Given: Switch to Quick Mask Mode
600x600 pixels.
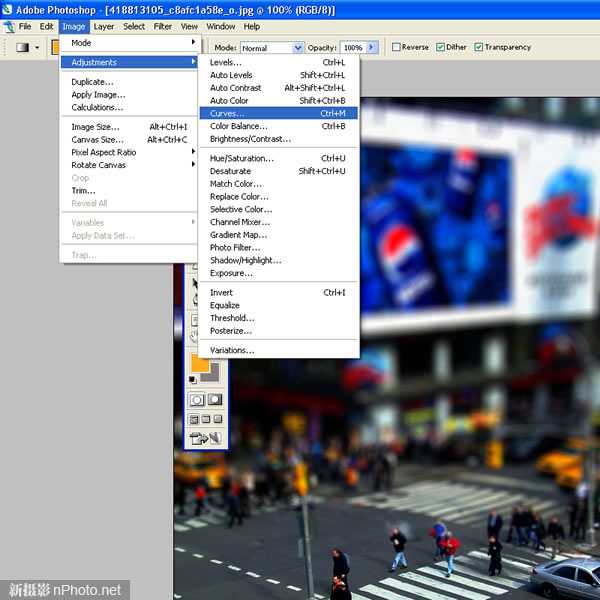Looking at the screenshot, I should 215,400.
